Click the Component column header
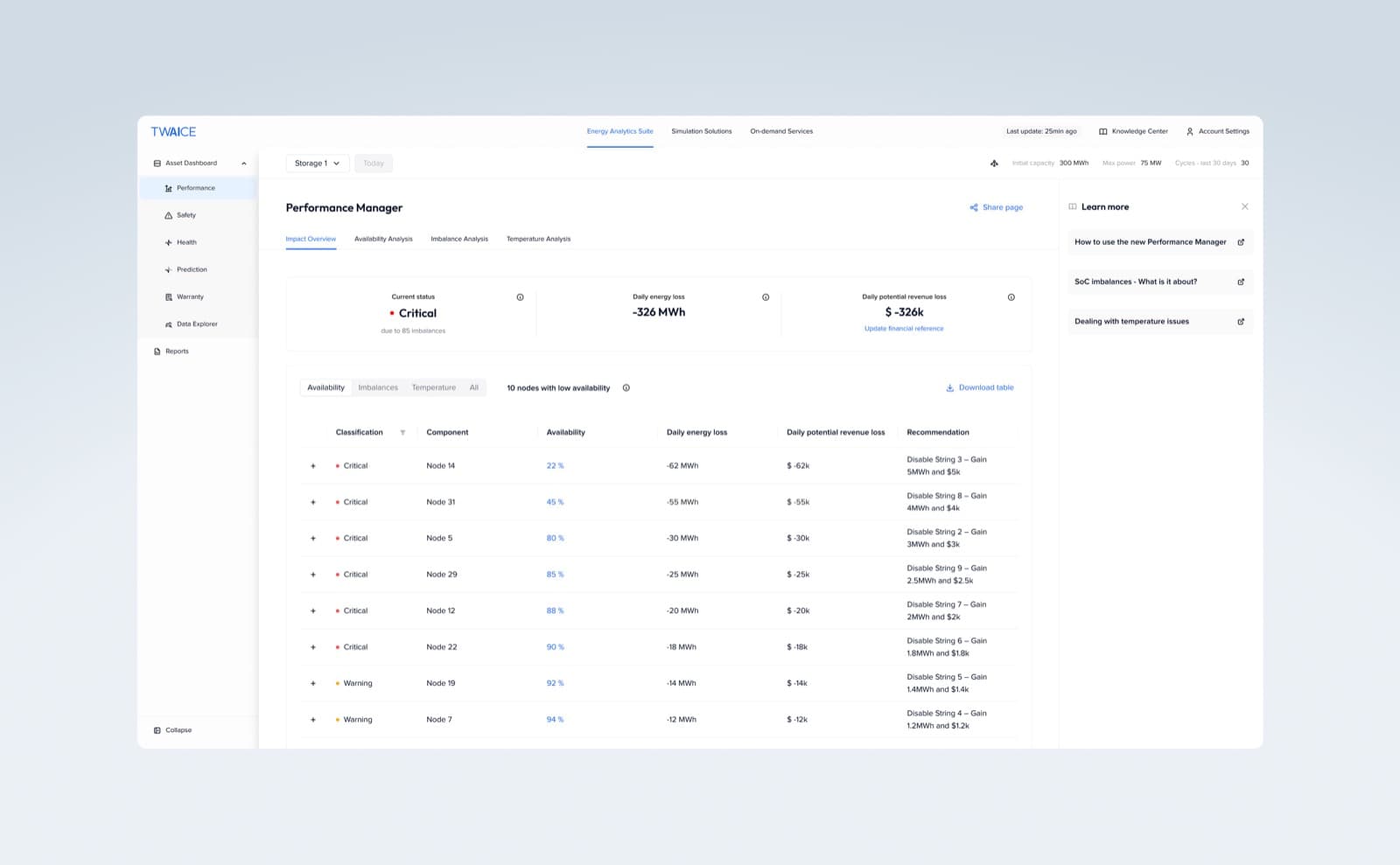This screenshot has height=865, width=1400. click(x=447, y=433)
